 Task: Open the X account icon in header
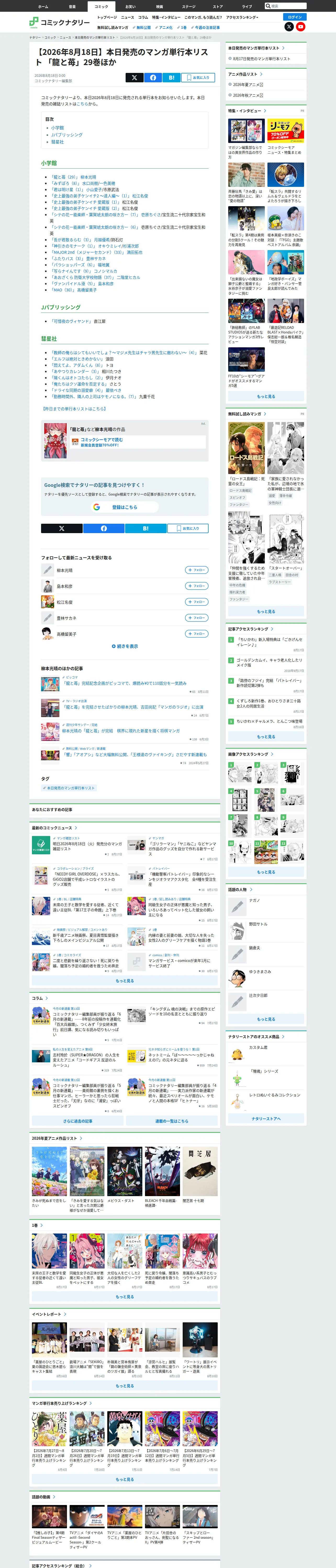(x=289, y=27)
